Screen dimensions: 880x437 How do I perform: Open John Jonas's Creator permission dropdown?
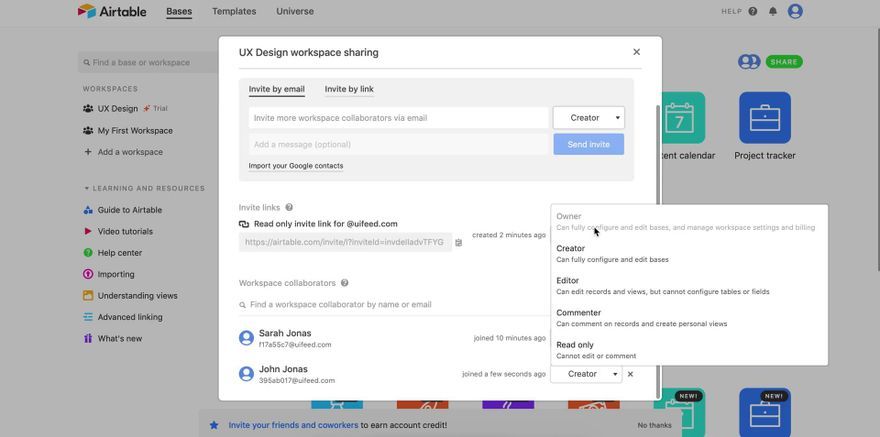(586, 374)
